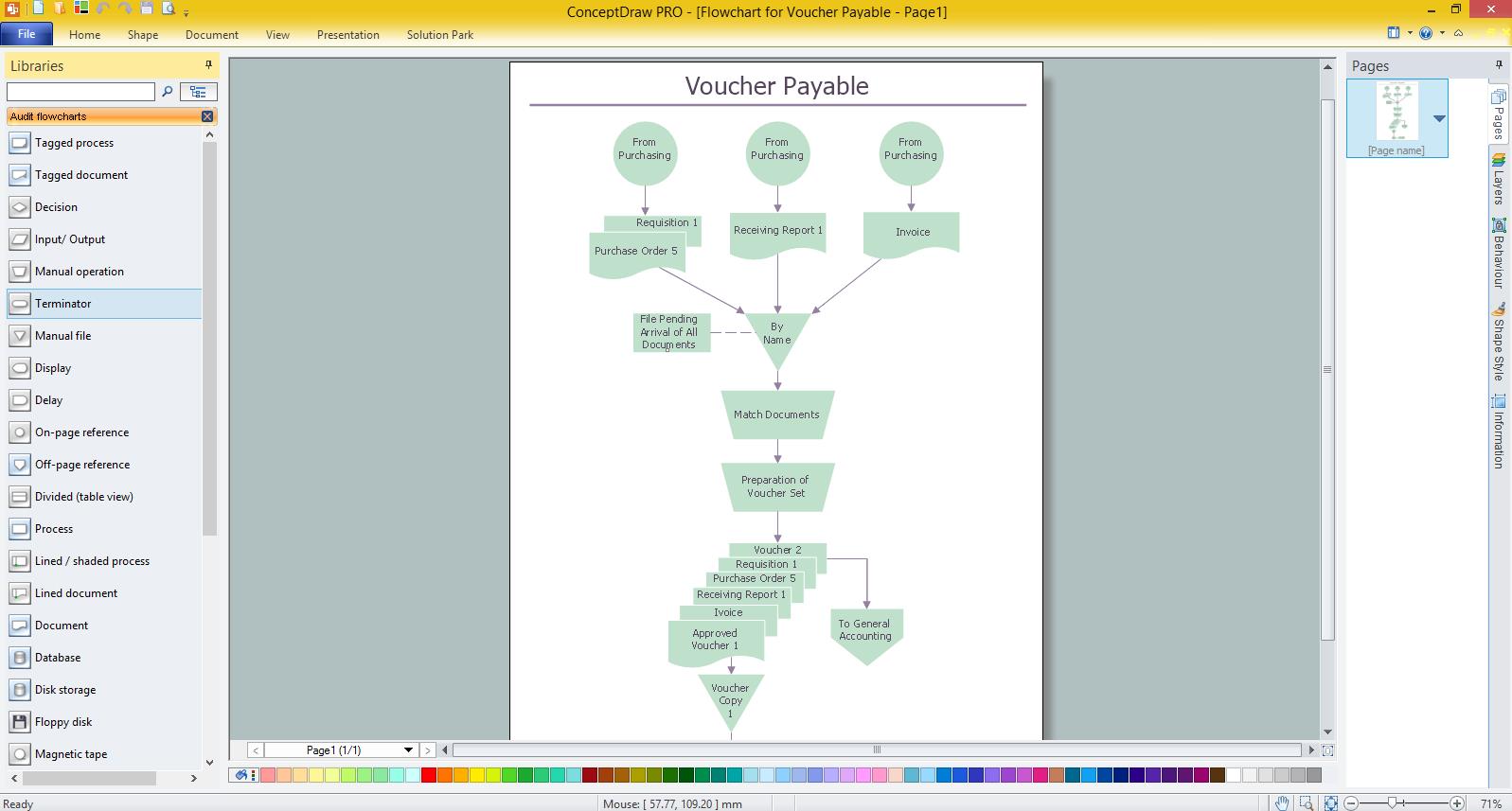
Task: Select the Hand pan tool in status bar
Action: point(1281,803)
